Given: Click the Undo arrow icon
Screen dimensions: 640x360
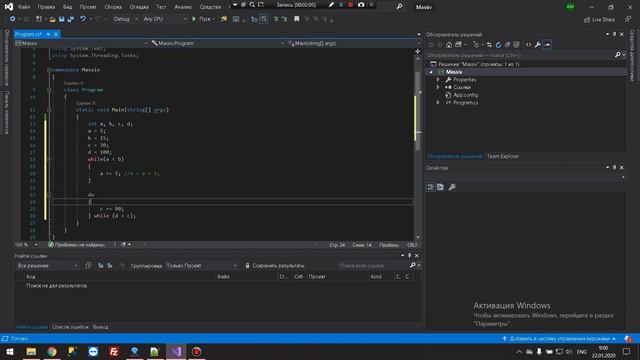Looking at the screenshot, I should 83,19.
